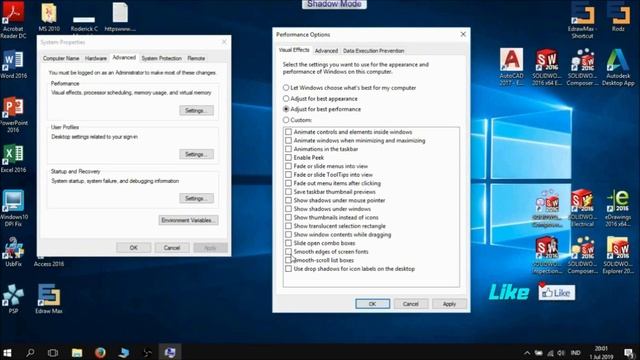Choose the Custom radio option
Image resolution: width=640 pixels, height=360 pixels.
point(297,120)
